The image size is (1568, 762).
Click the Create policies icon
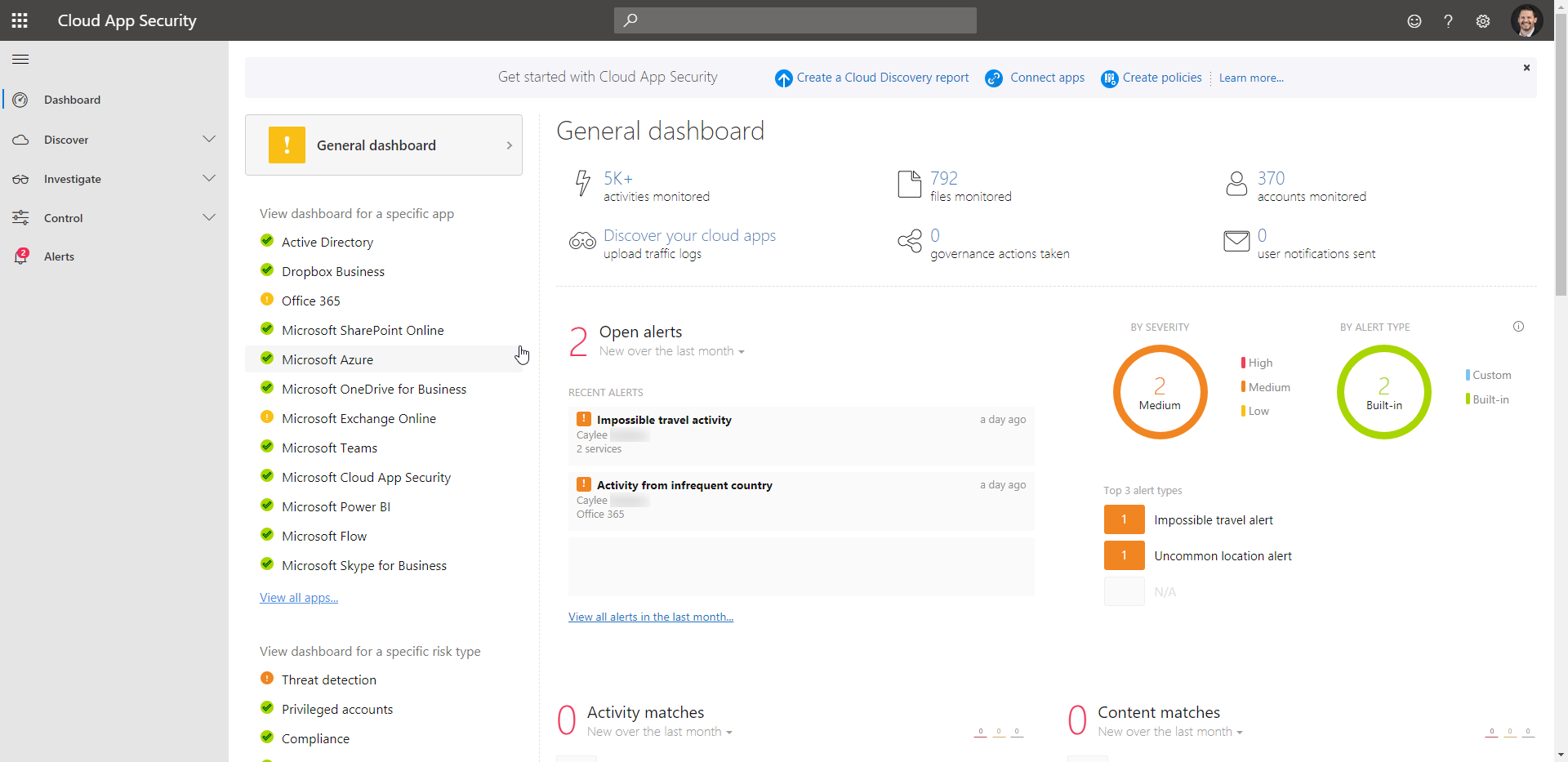tap(1109, 78)
